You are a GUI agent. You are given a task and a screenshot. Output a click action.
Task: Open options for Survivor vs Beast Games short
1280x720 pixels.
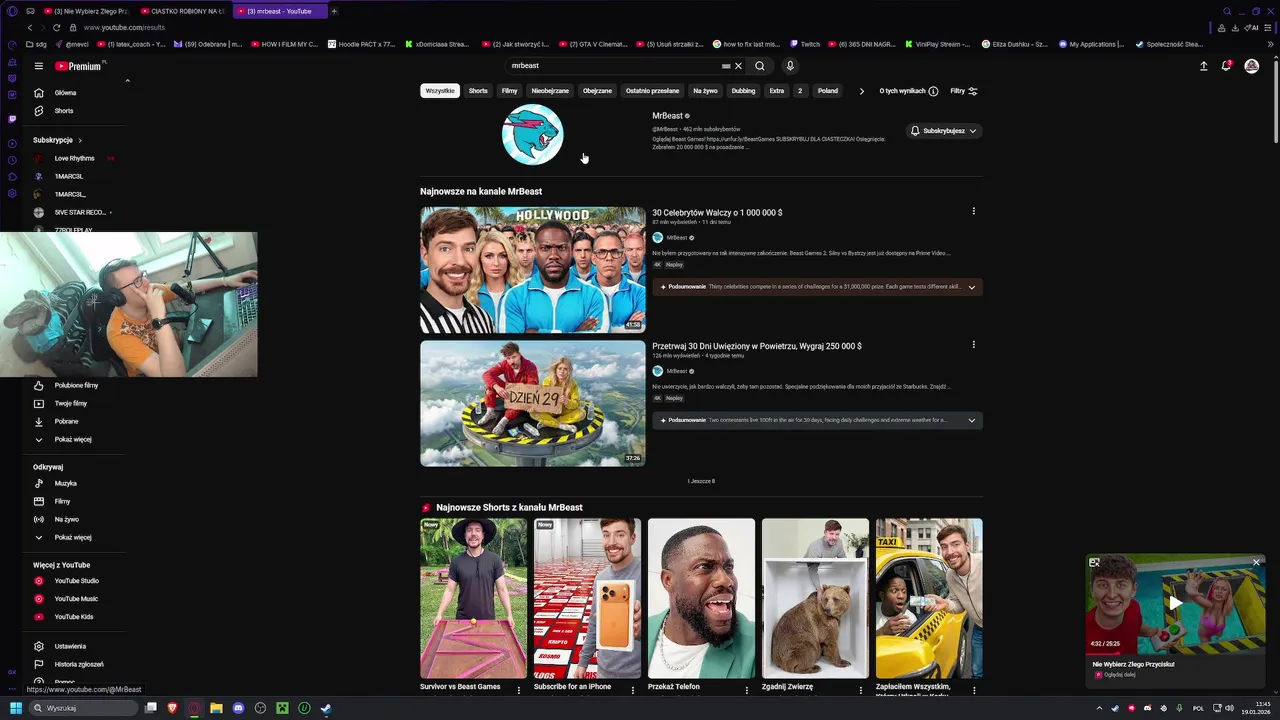tap(518, 690)
